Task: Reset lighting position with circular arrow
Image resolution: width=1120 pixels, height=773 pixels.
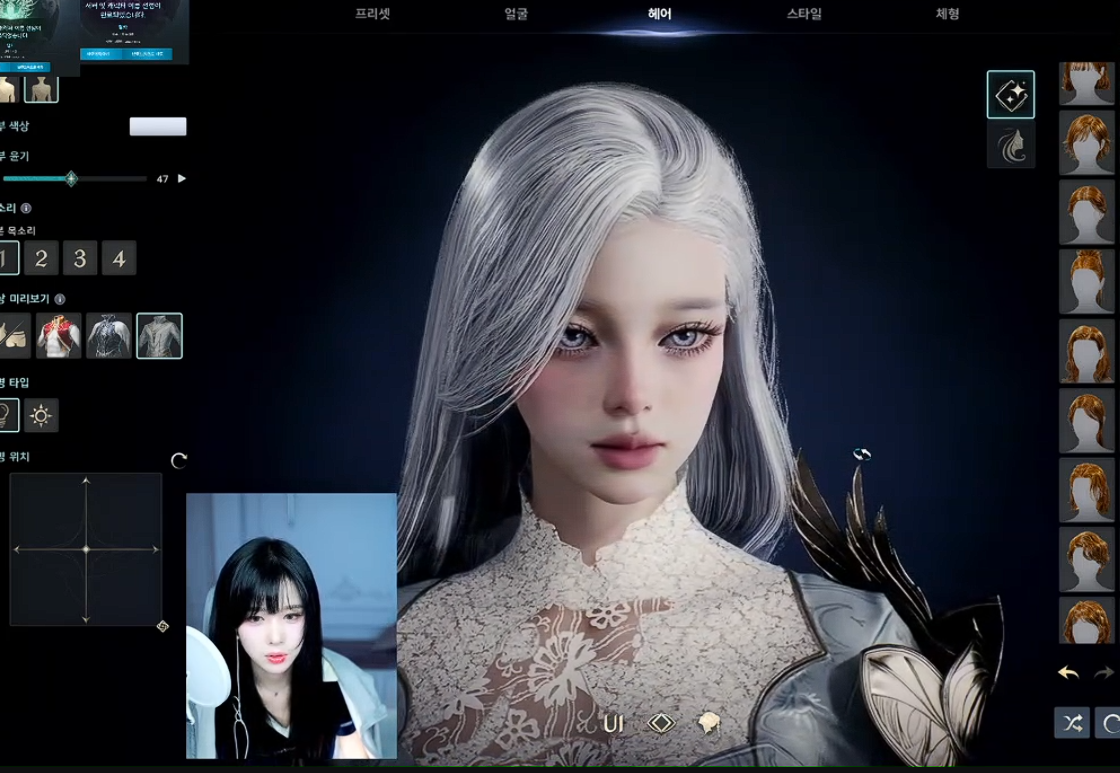Action: coord(179,461)
